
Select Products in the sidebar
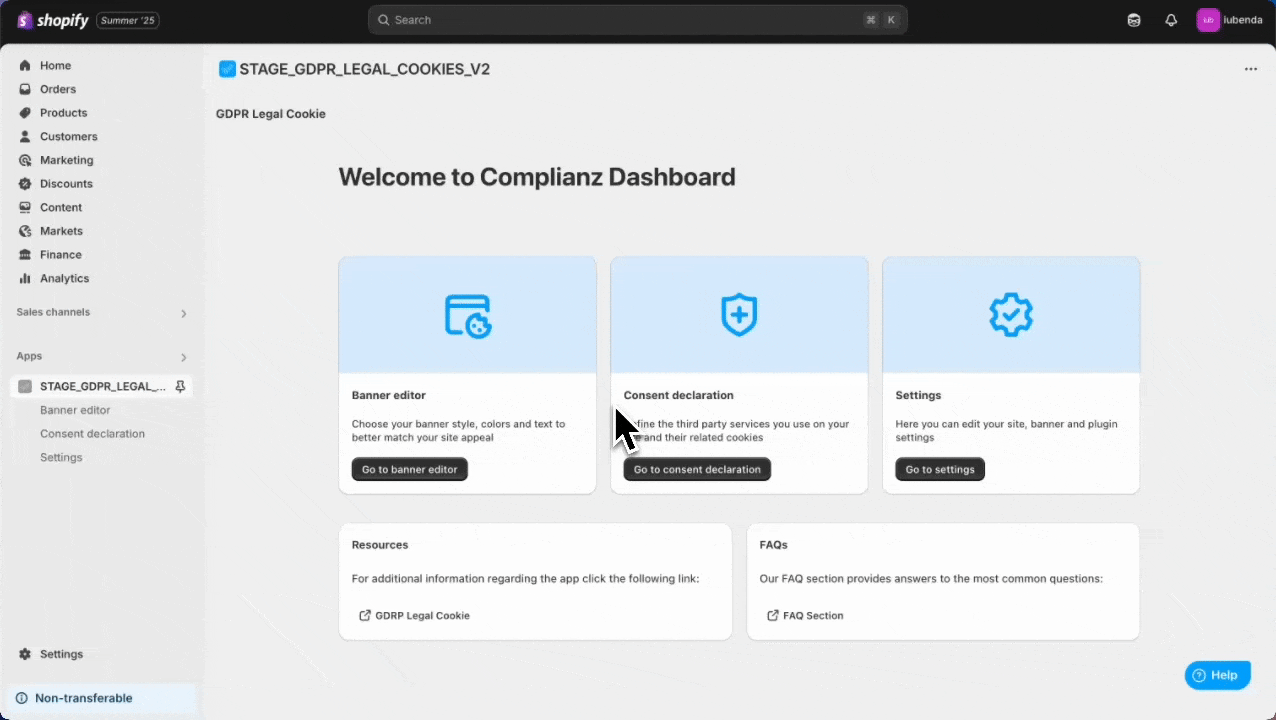click(64, 113)
